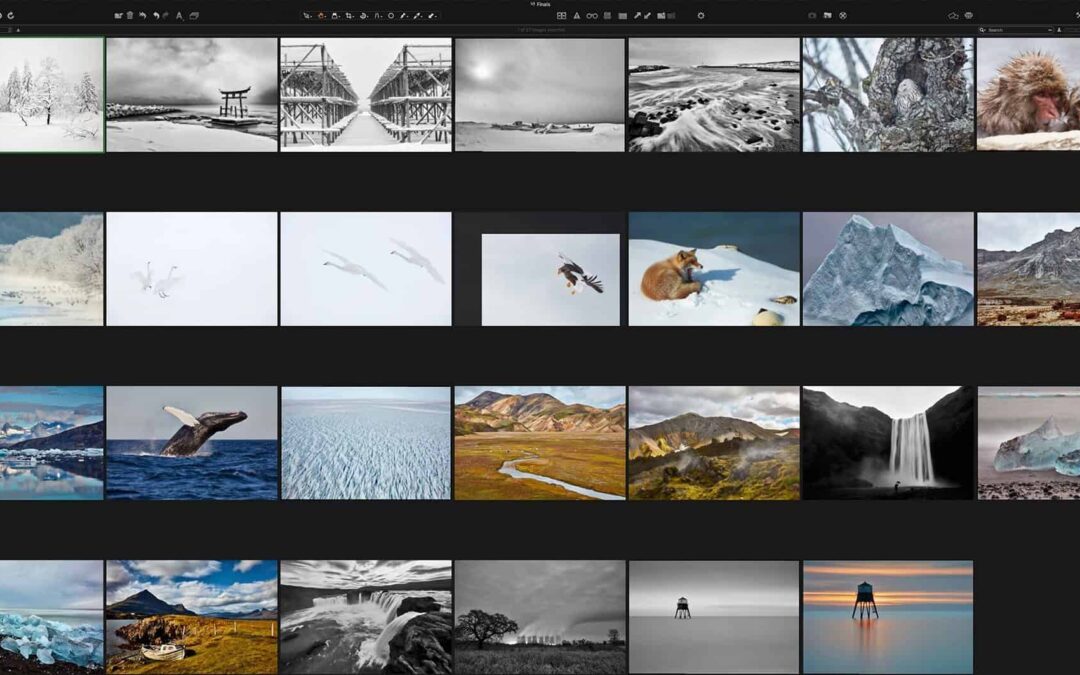Select the Draw Mask brush tool
The width and height of the screenshot is (1080, 675).
(x=404, y=15)
